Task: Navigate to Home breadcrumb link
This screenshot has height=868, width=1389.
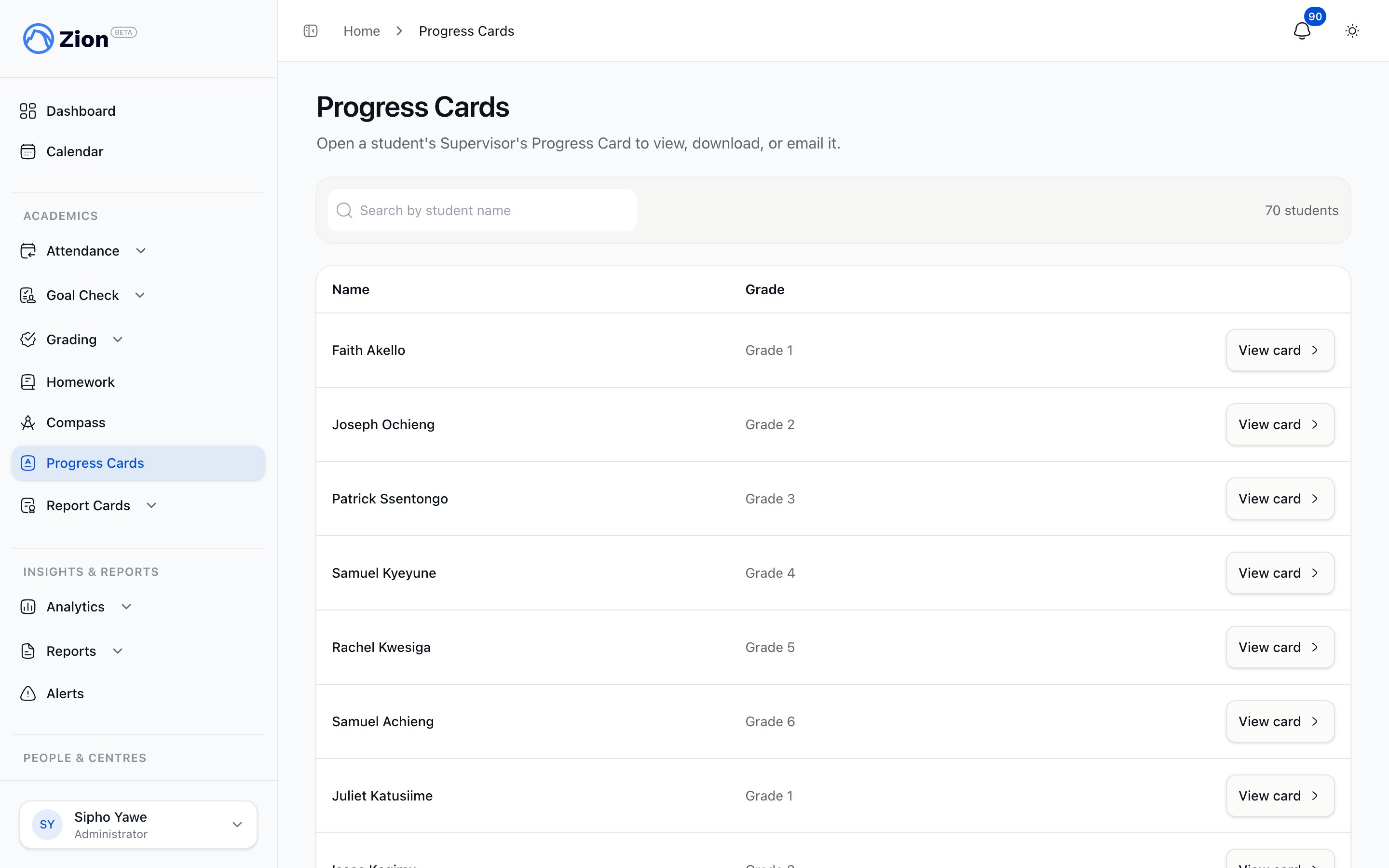Action: (x=362, y=31)
